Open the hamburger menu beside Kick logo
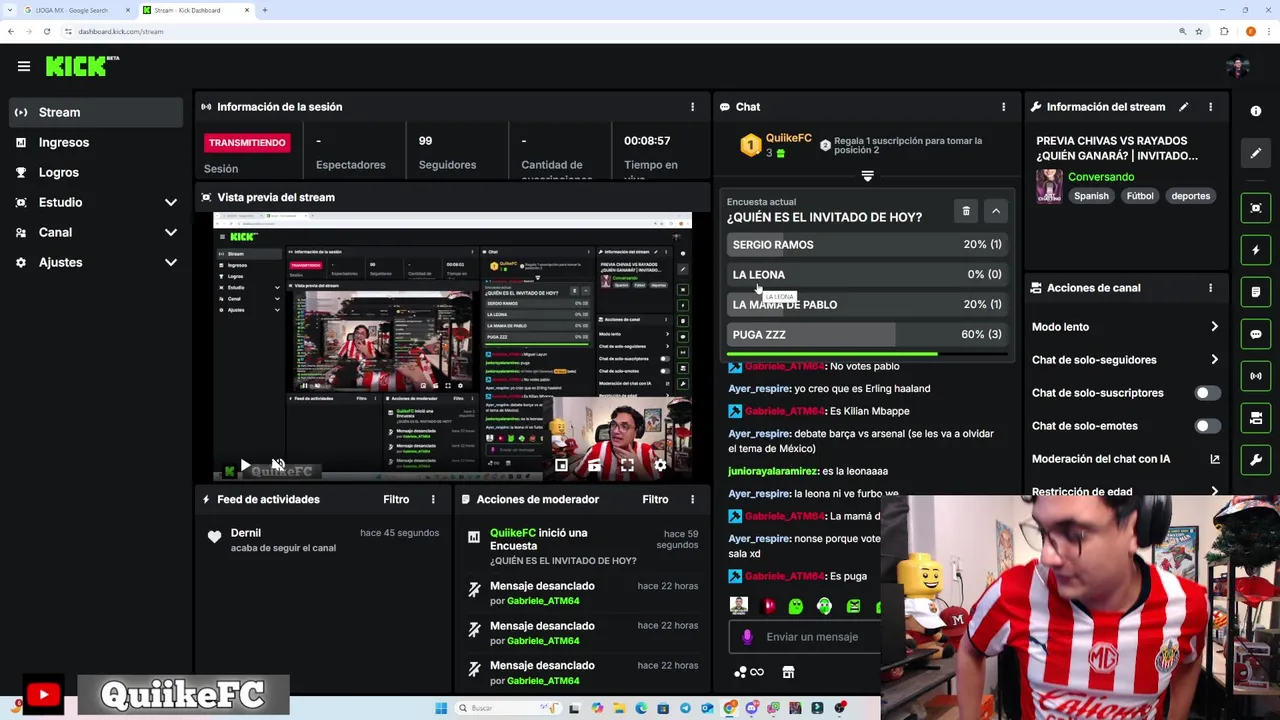1280x720 pixels. pos(24,67)
